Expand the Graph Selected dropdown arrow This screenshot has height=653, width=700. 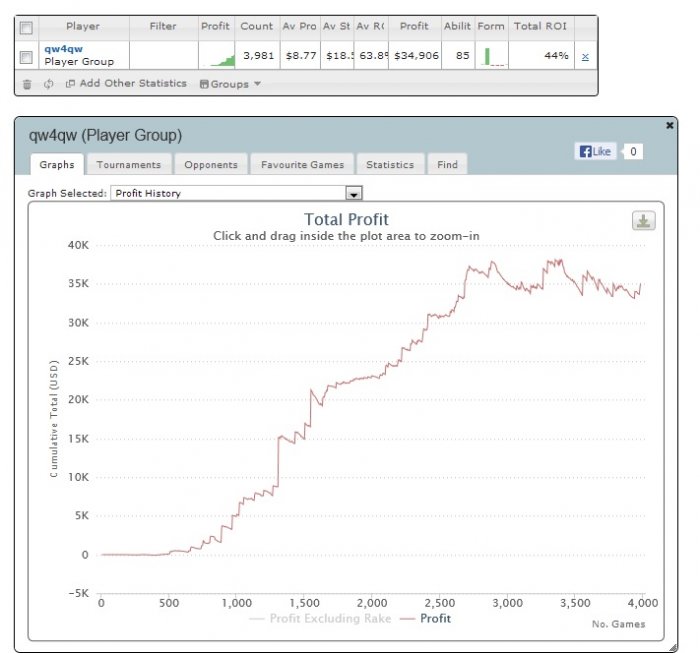click(354, 194)
